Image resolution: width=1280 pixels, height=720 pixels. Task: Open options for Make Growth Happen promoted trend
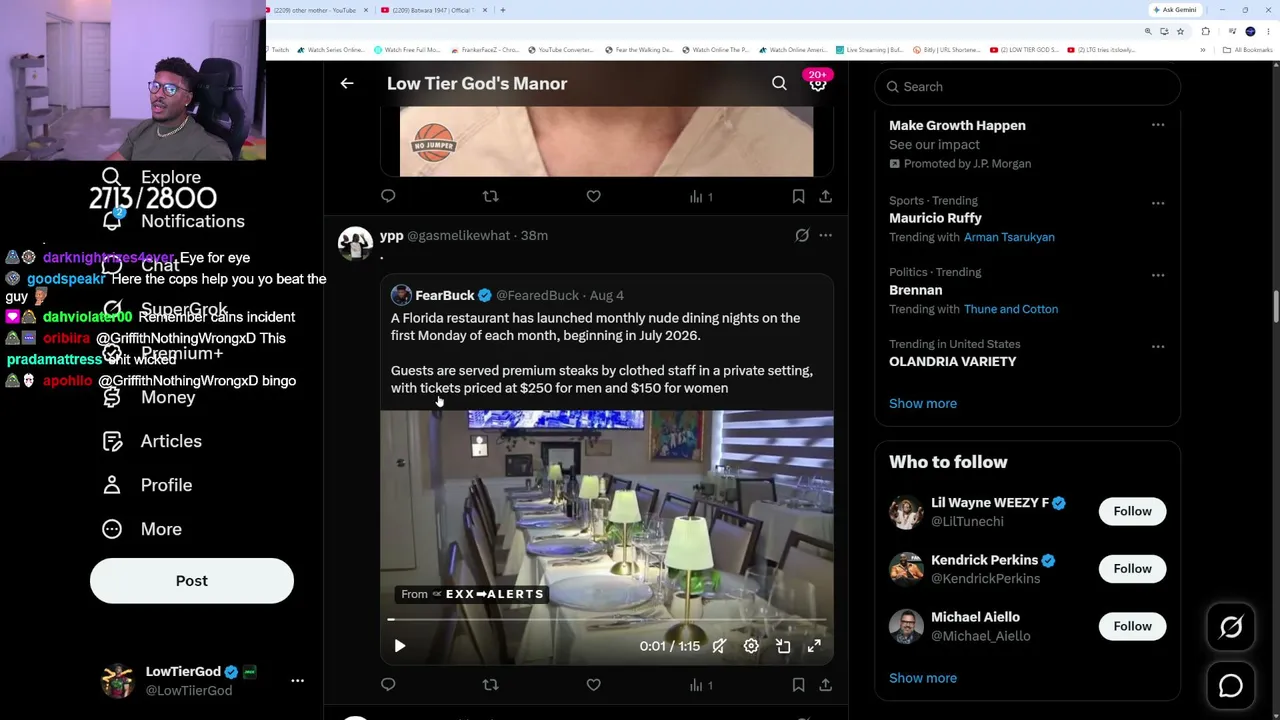point(1157,125)
